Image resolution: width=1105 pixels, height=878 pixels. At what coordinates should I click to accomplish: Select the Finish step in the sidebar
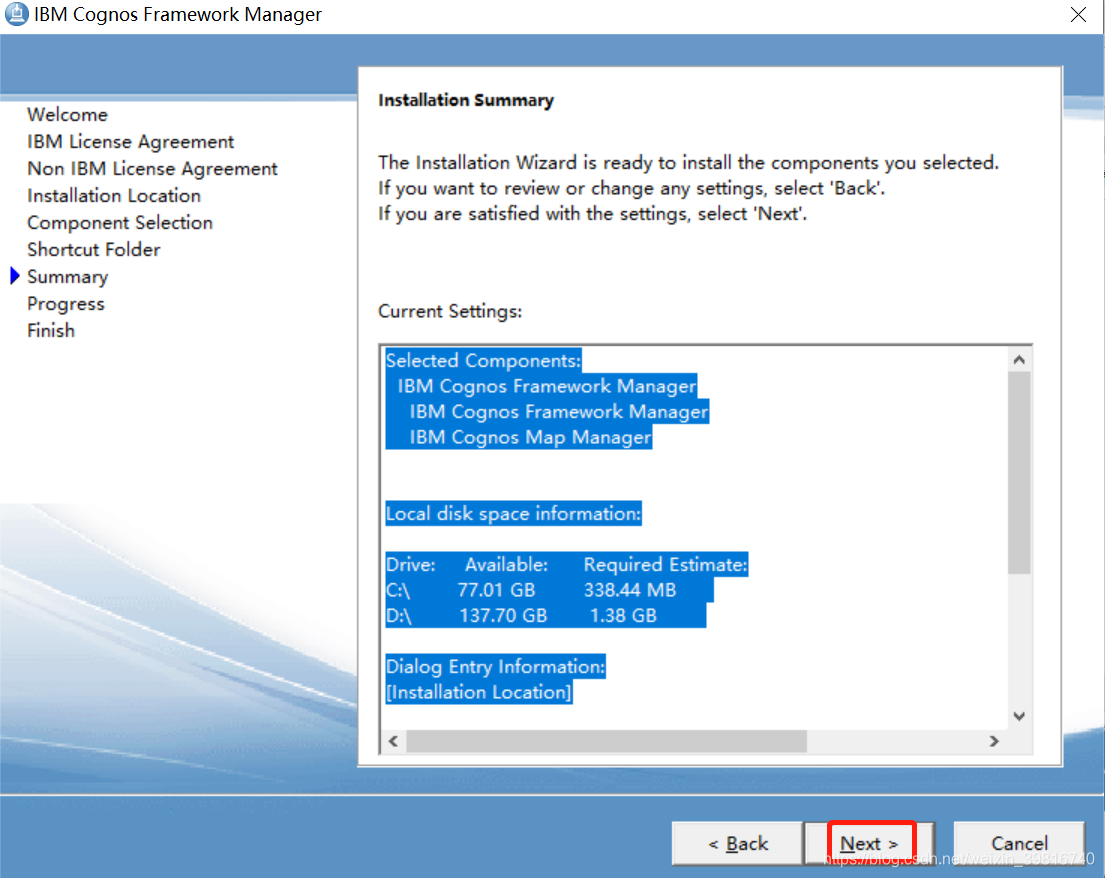51,330
